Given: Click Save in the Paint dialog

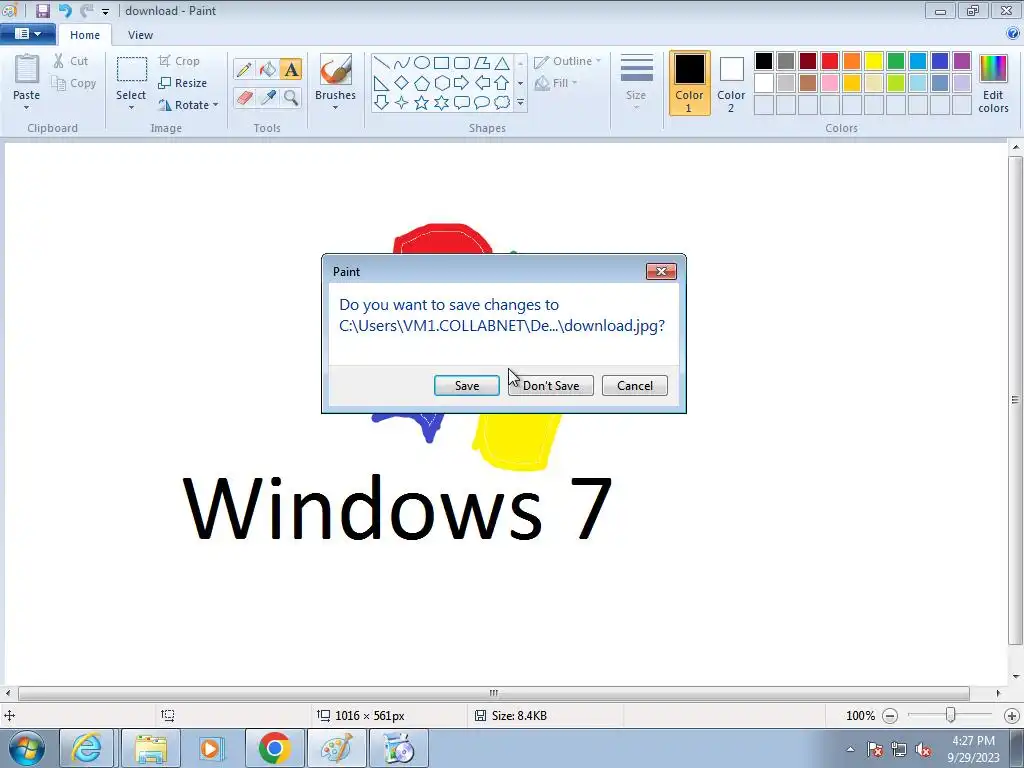Looking at the screenshot, I should pos(467,385).
